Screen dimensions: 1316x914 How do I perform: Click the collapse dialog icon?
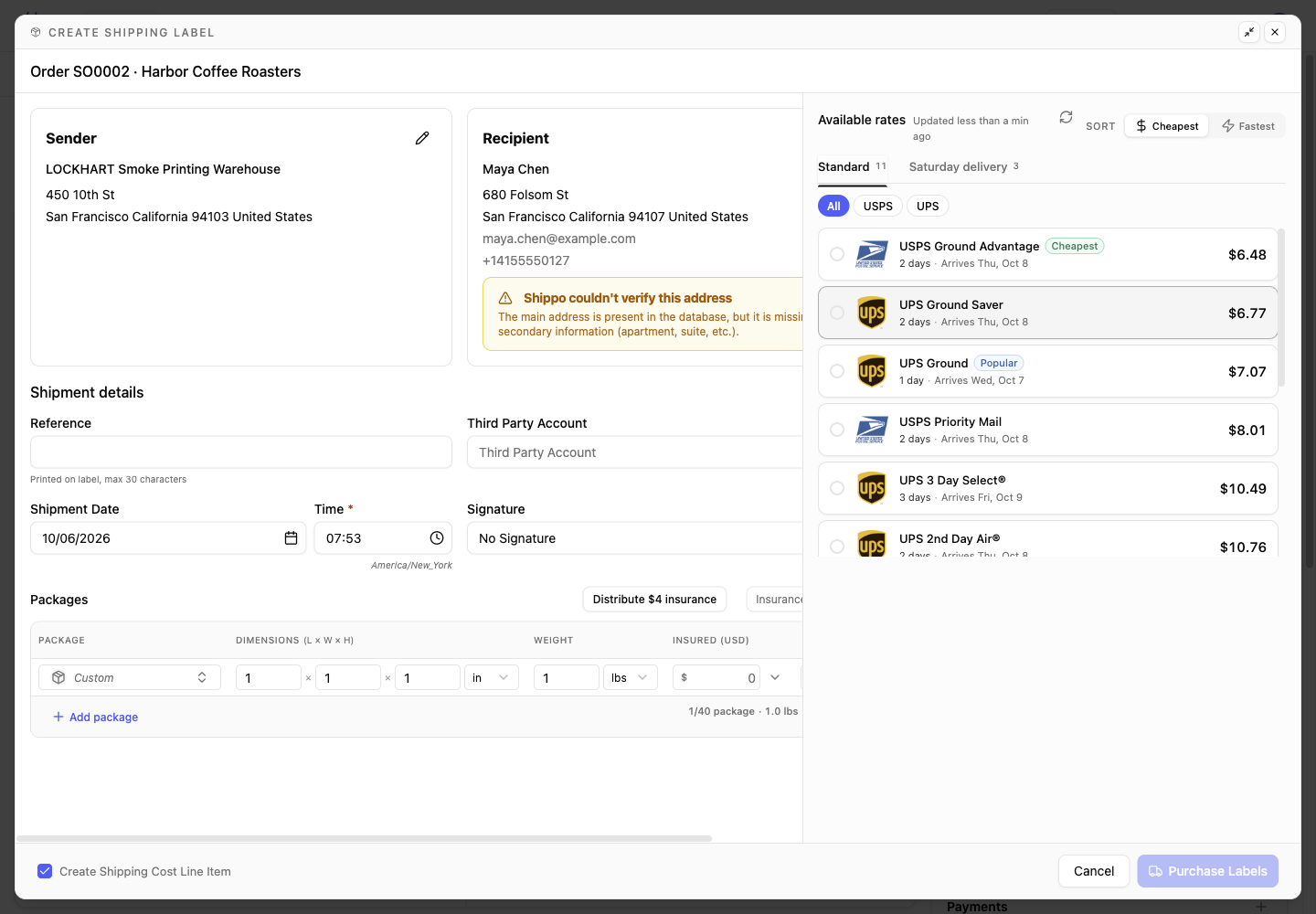tap(1249, 32)
